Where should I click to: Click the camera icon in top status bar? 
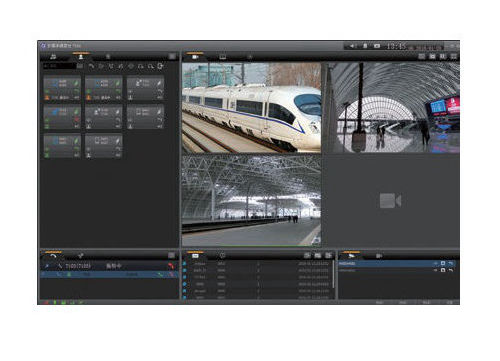[x=377, y=46]
